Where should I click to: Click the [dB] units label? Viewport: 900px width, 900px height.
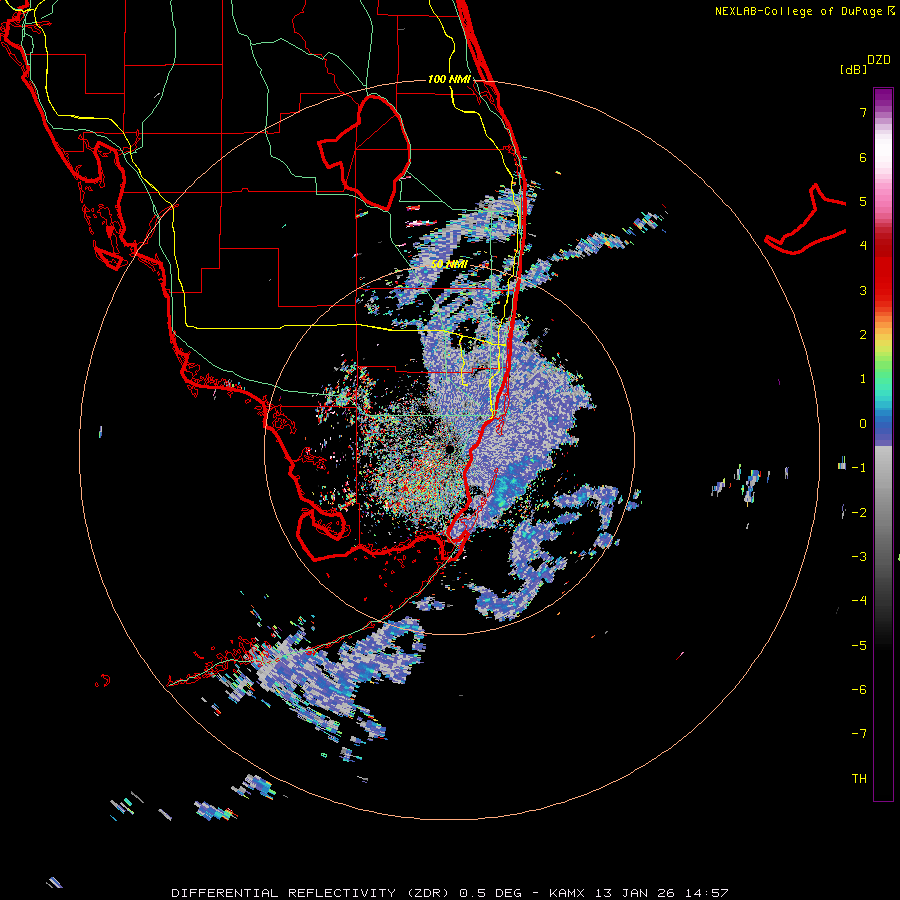853,69
